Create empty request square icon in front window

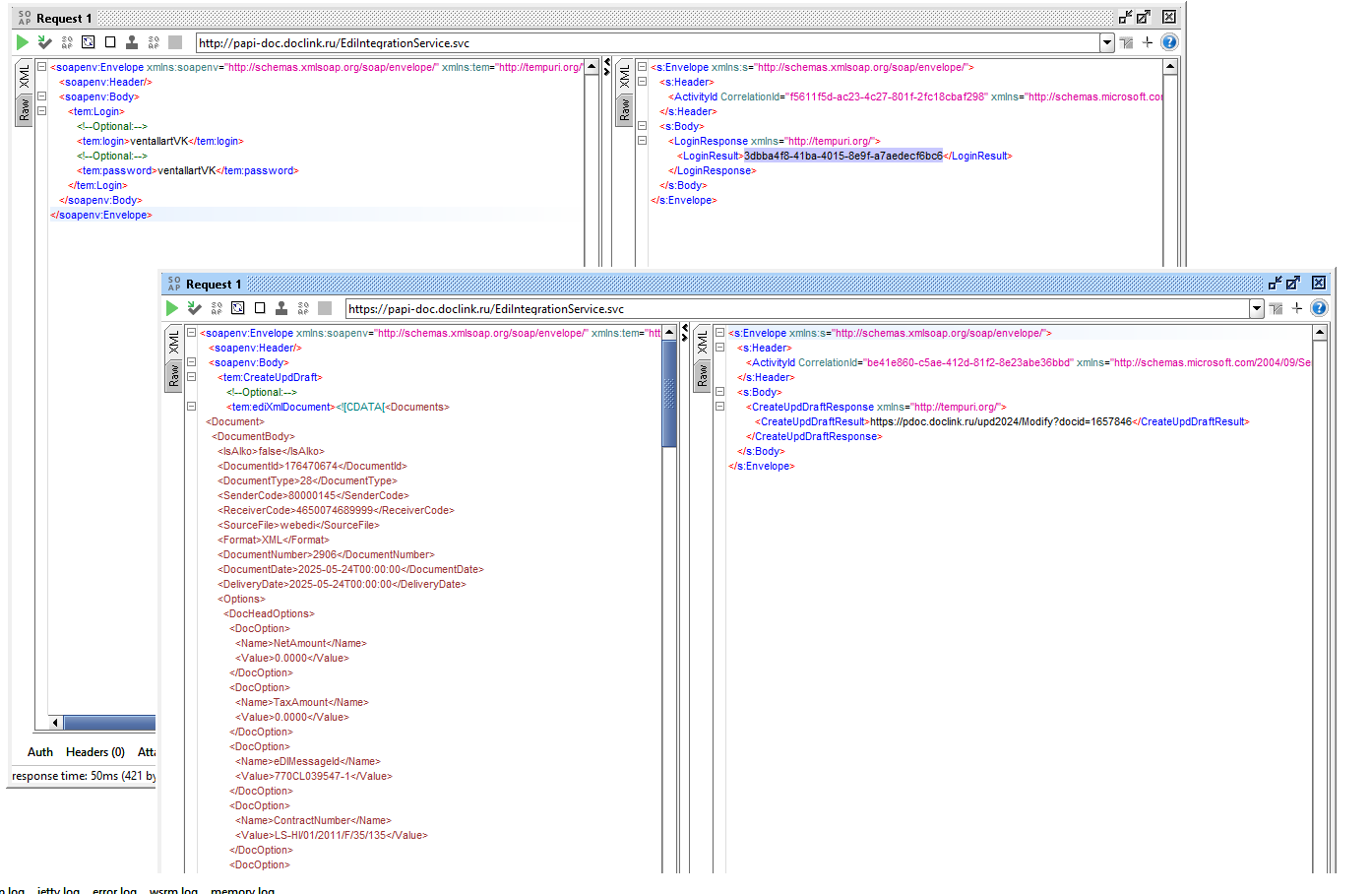260,308
